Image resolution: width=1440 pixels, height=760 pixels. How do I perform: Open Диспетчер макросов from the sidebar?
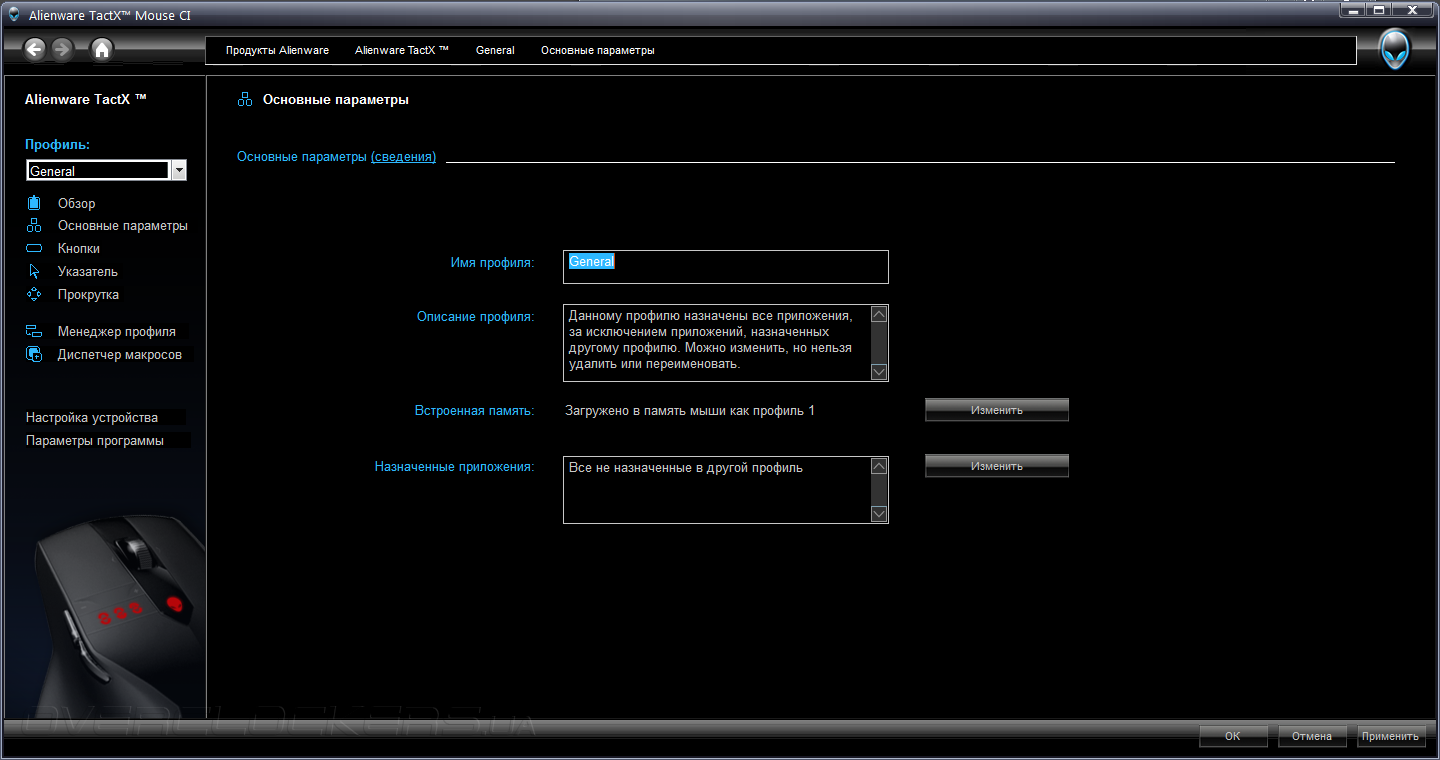[x=119, y=354]
